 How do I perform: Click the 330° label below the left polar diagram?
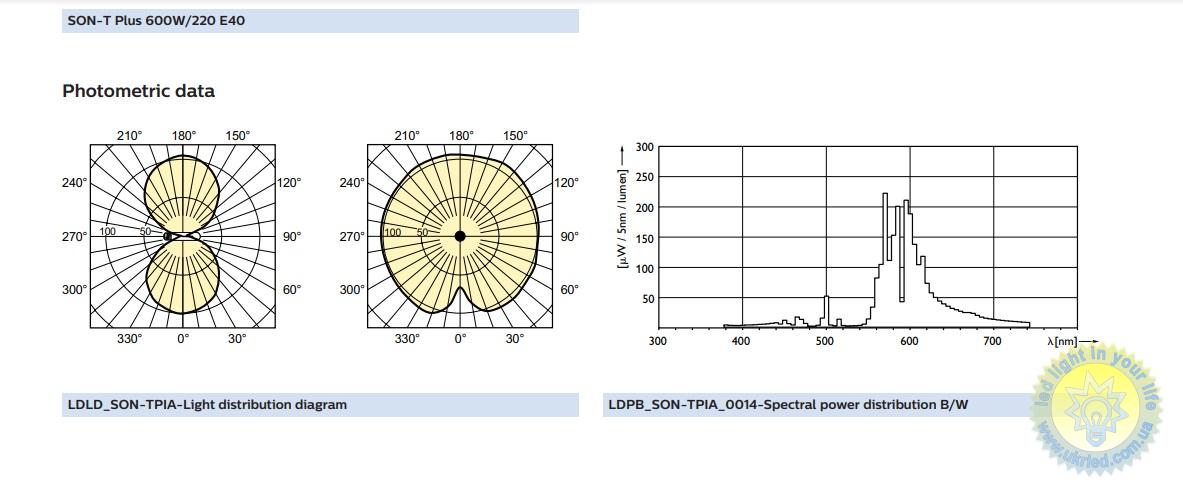pos(129,339)
